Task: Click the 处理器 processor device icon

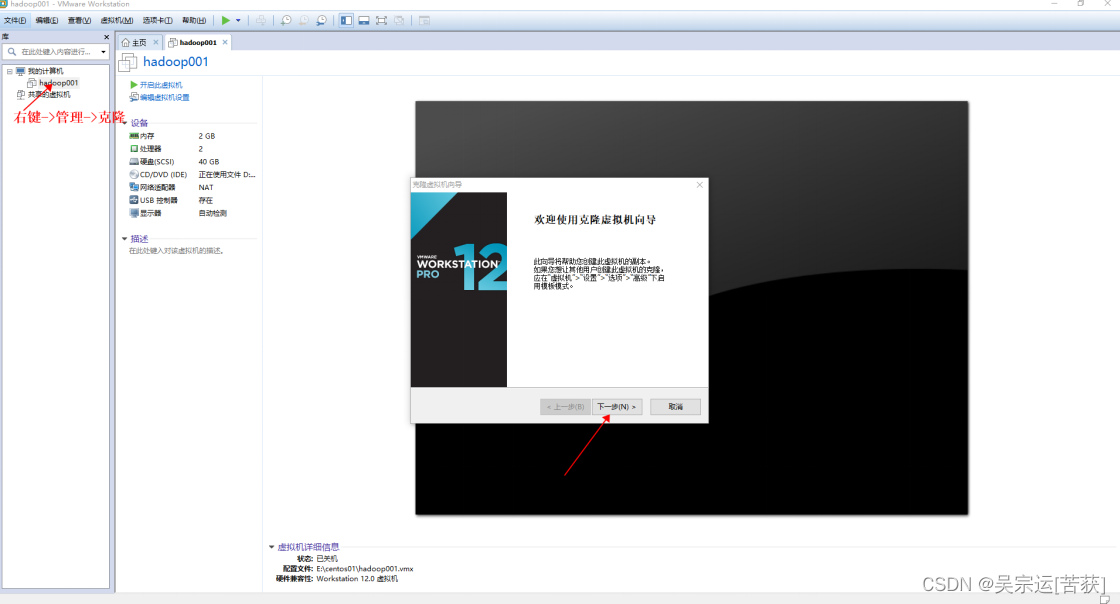Action: point(134,149)
